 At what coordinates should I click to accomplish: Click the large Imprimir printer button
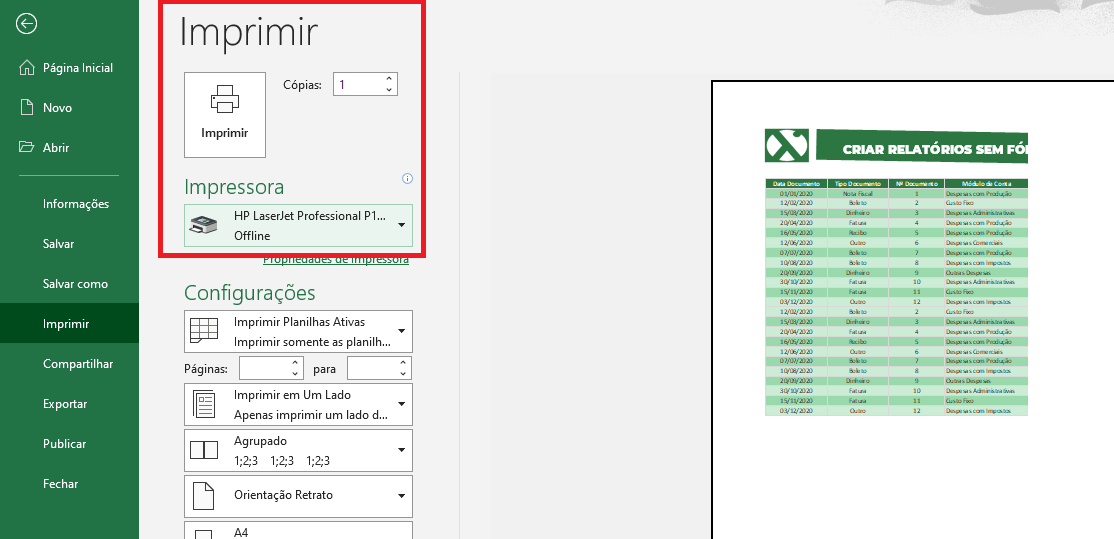coord(225,114)
